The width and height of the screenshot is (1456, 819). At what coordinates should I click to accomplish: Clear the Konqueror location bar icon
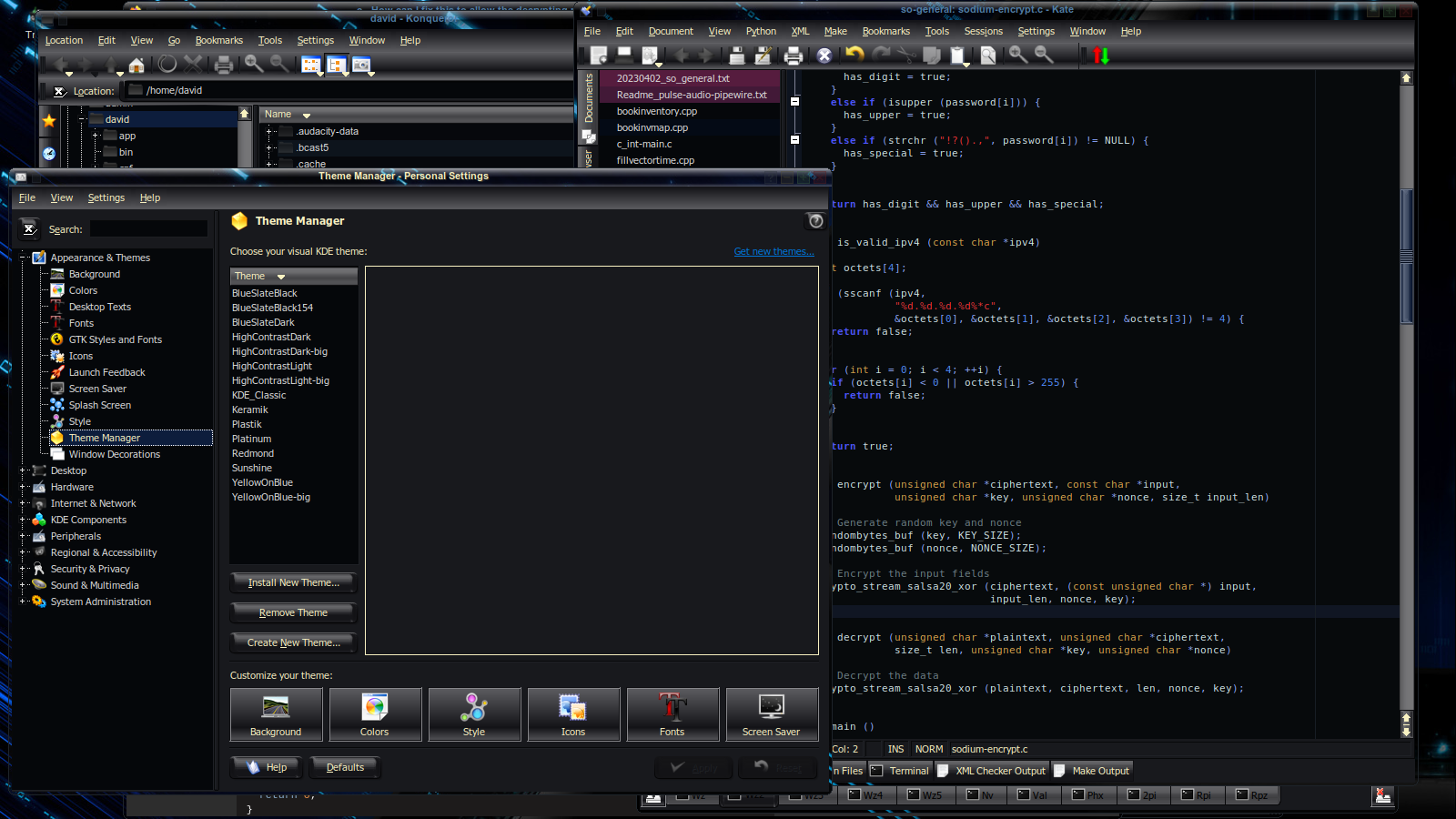tap(59, 91)
